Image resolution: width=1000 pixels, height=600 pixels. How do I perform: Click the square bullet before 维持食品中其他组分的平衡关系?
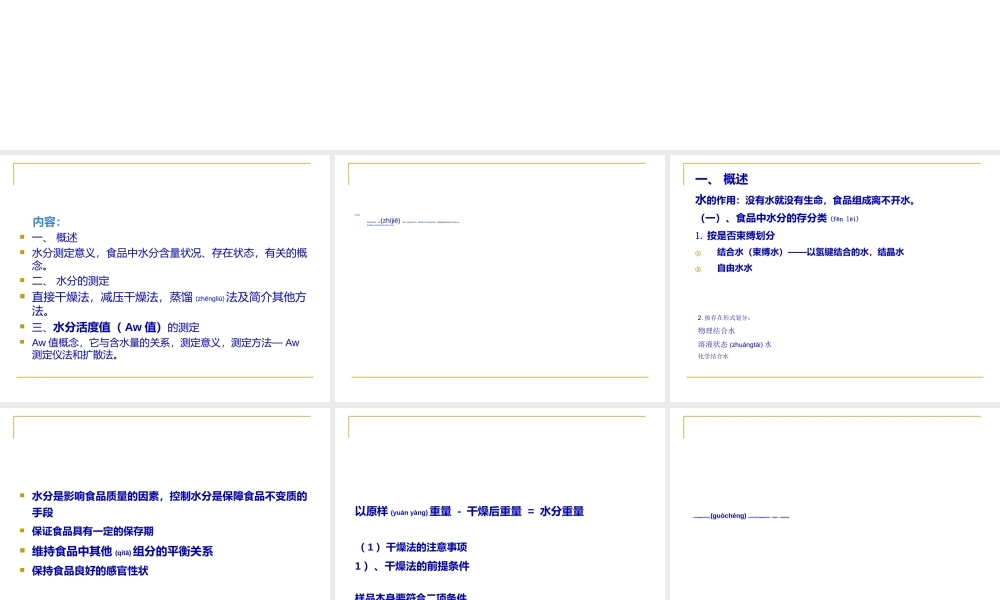coord(22,551)
